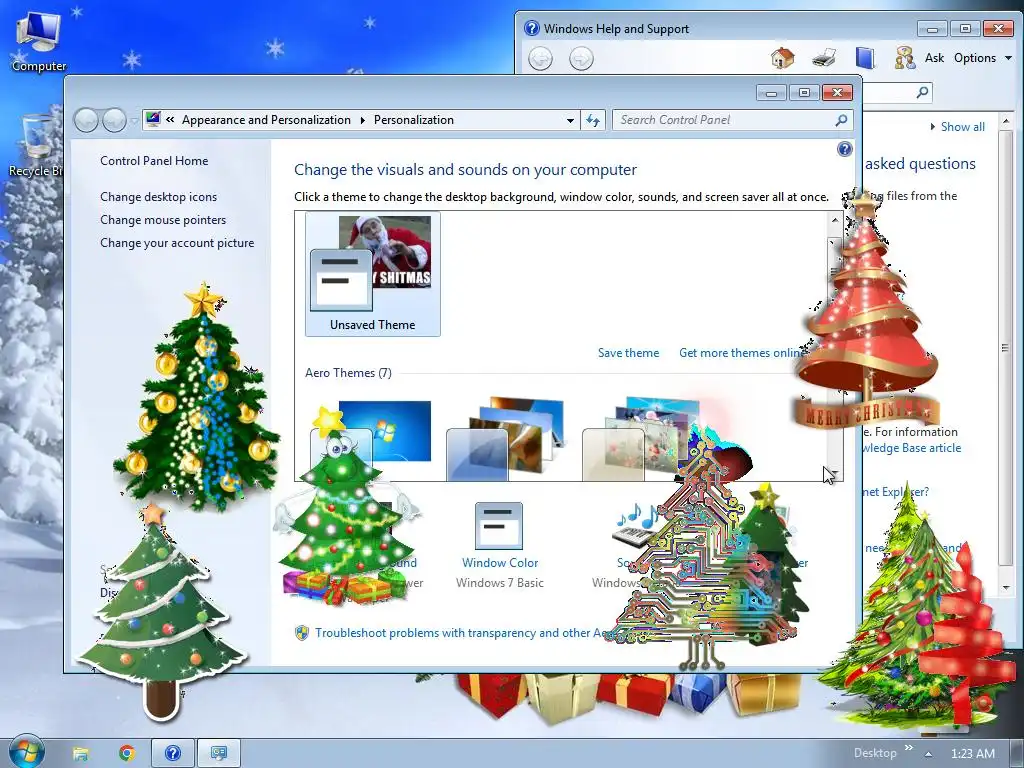Click the Print icon in Windows Help
This screenshot has width=1024, height=768.
(824, 58)
